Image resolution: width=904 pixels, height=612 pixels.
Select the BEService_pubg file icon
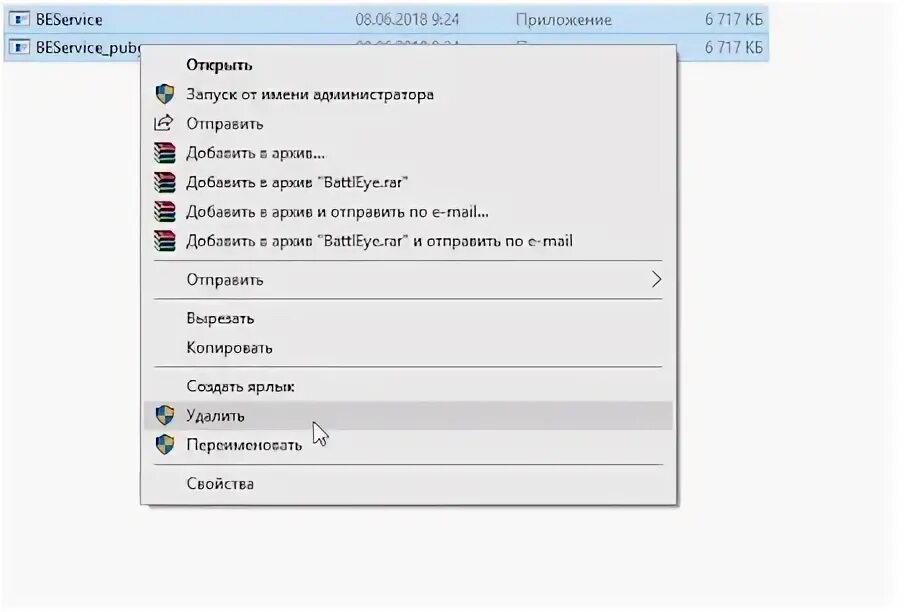coord(19,47)
